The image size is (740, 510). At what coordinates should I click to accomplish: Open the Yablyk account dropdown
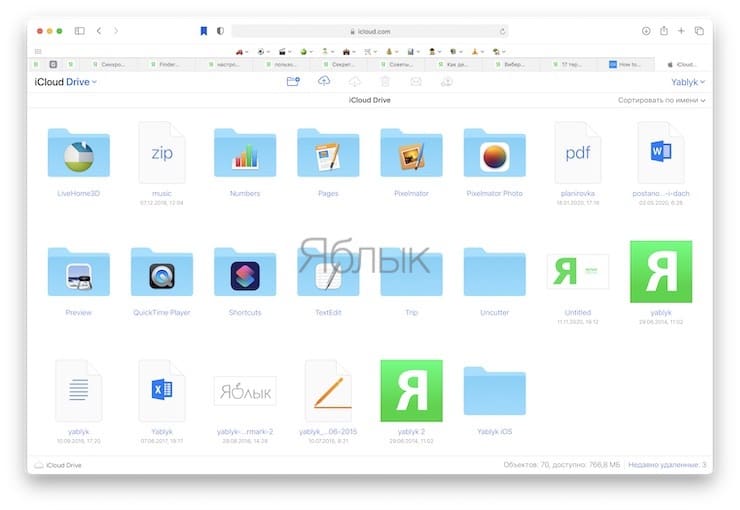click(x=688, y=82)
